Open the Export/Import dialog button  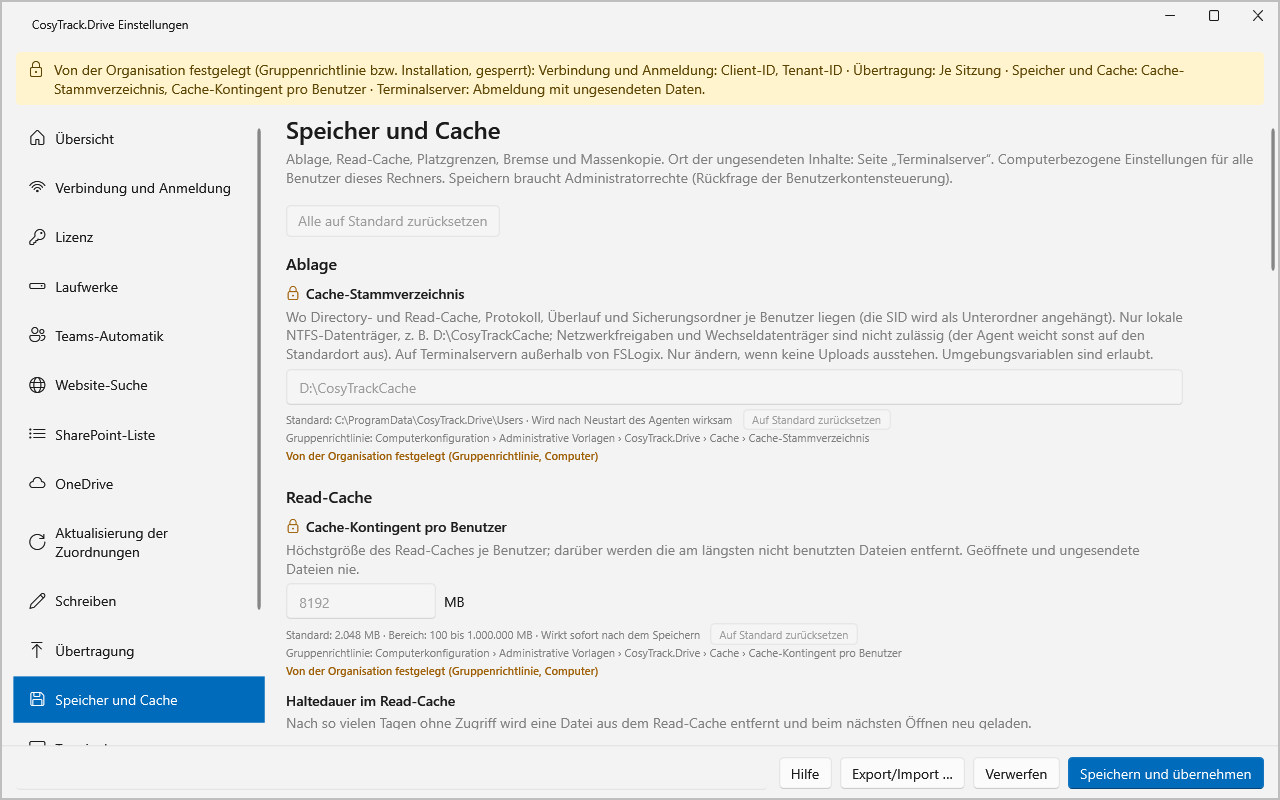(x=902, y=774)
